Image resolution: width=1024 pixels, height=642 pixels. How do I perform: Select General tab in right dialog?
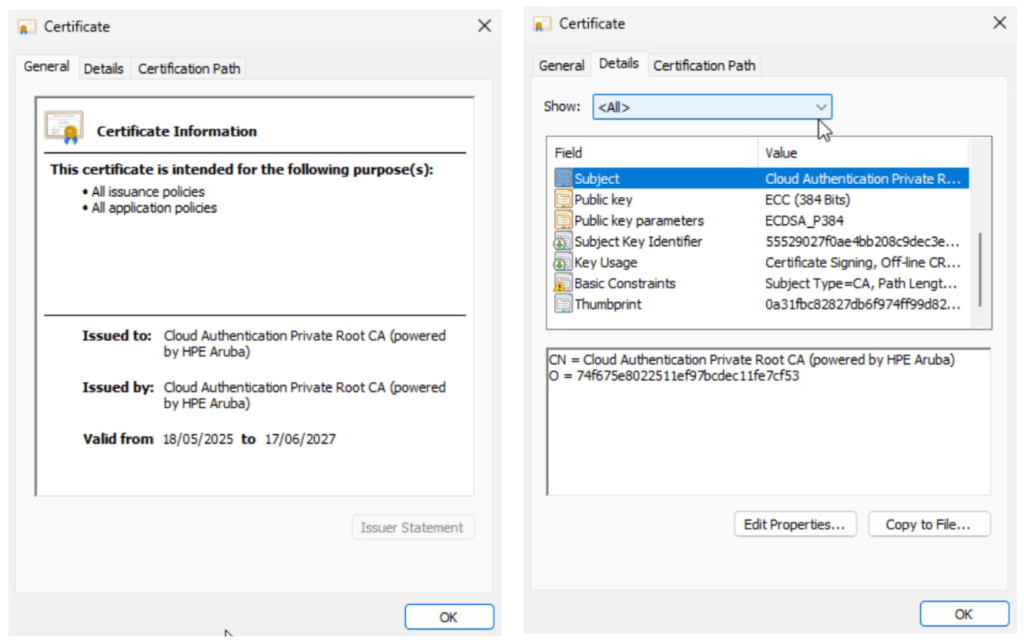coord(561,65)
